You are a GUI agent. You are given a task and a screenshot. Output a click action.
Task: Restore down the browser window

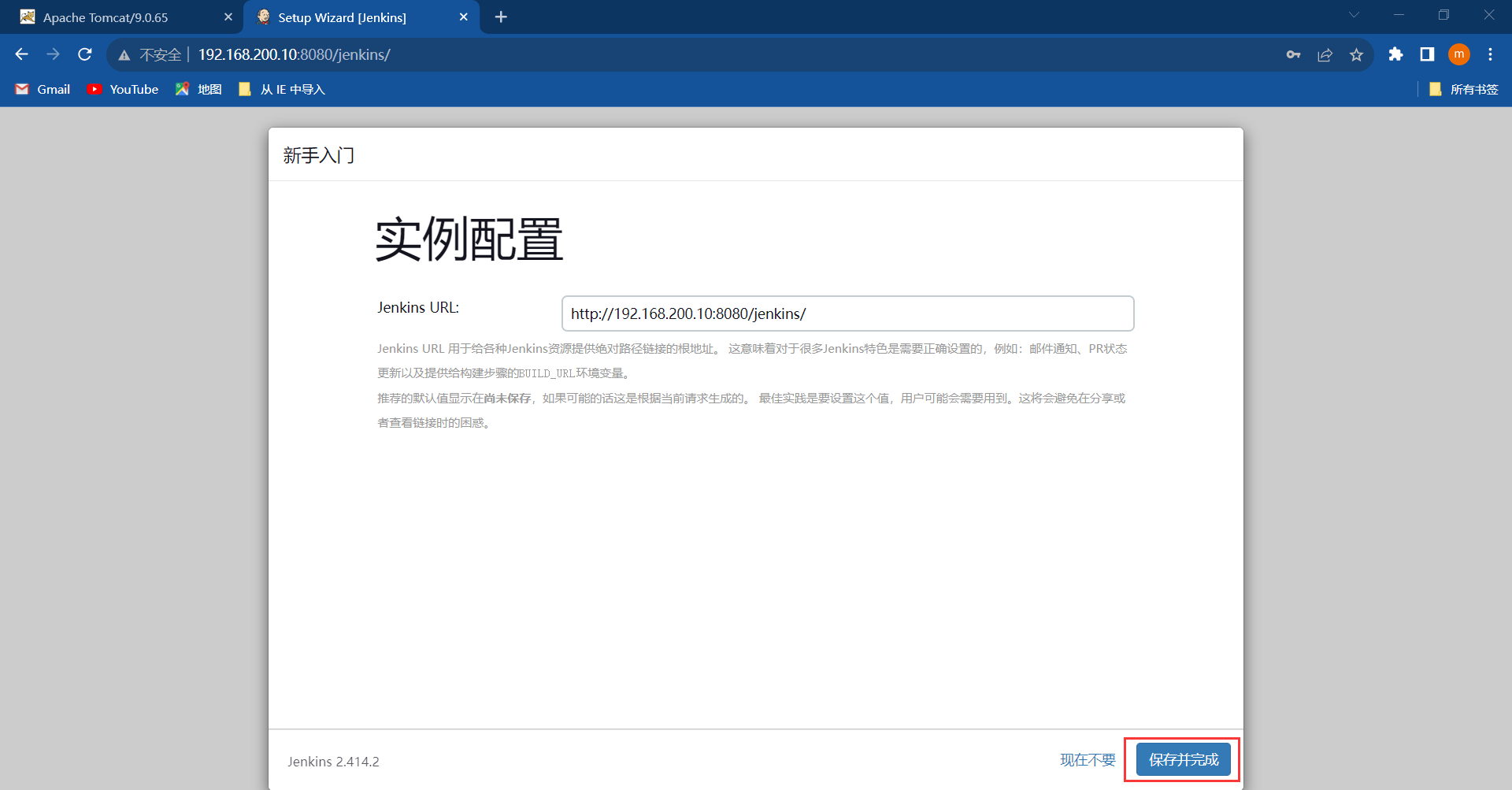coord(1443,15)
